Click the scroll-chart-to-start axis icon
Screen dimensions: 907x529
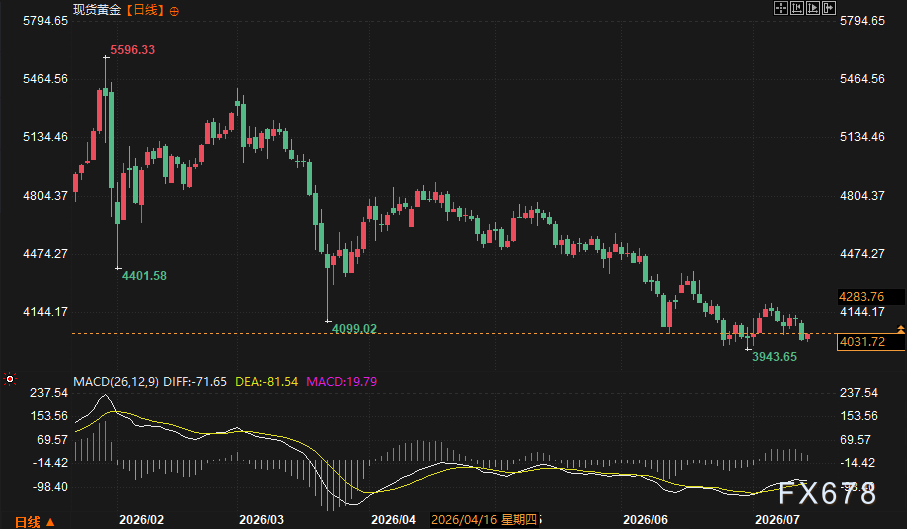[x=797, y=8]
